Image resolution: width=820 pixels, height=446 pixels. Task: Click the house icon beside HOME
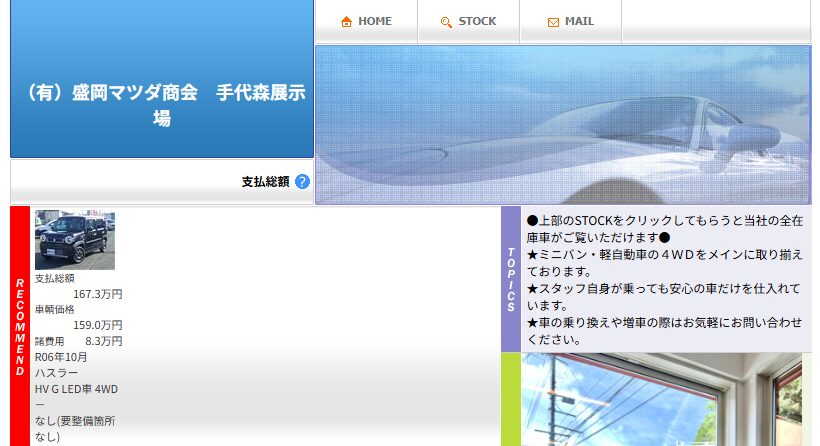coord(346,22)
